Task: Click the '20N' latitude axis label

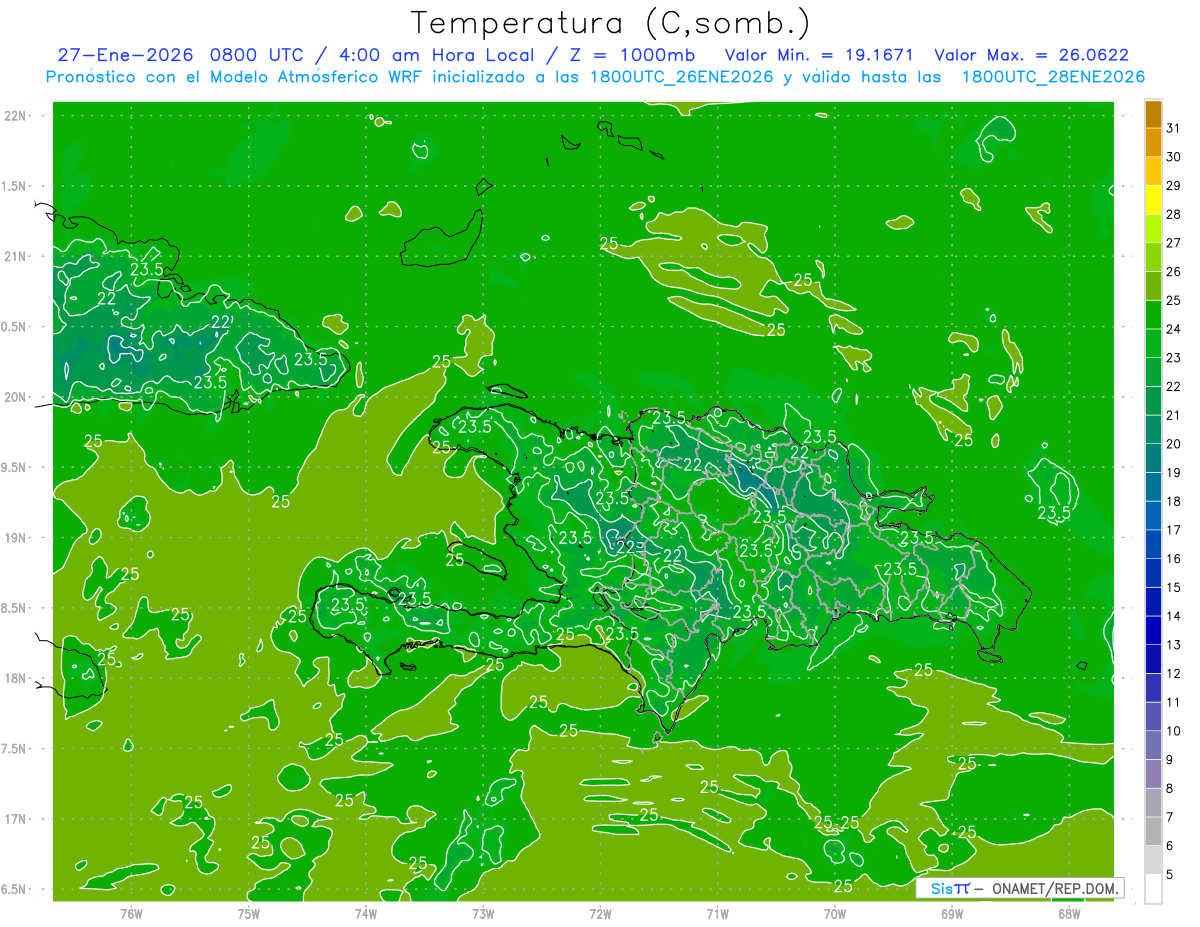Action: (x=16, y=397)
